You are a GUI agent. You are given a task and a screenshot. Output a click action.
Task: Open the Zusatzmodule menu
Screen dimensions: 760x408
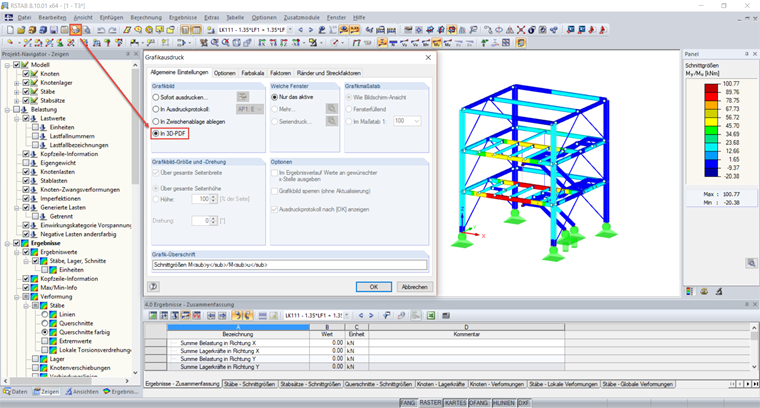click(301, 17)
